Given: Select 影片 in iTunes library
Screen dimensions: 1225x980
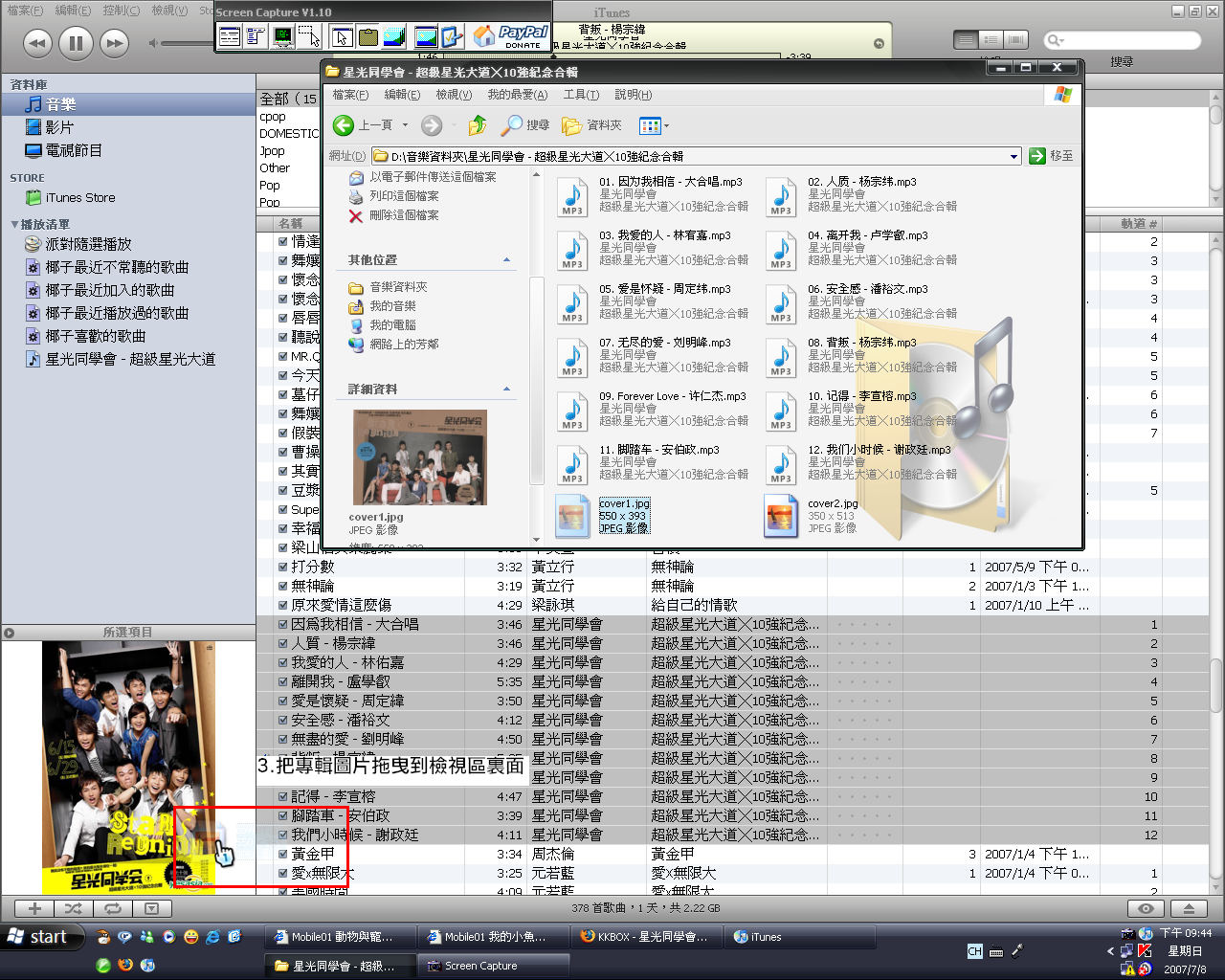Looking at the screenshot, I should click(x=127, y=127).
